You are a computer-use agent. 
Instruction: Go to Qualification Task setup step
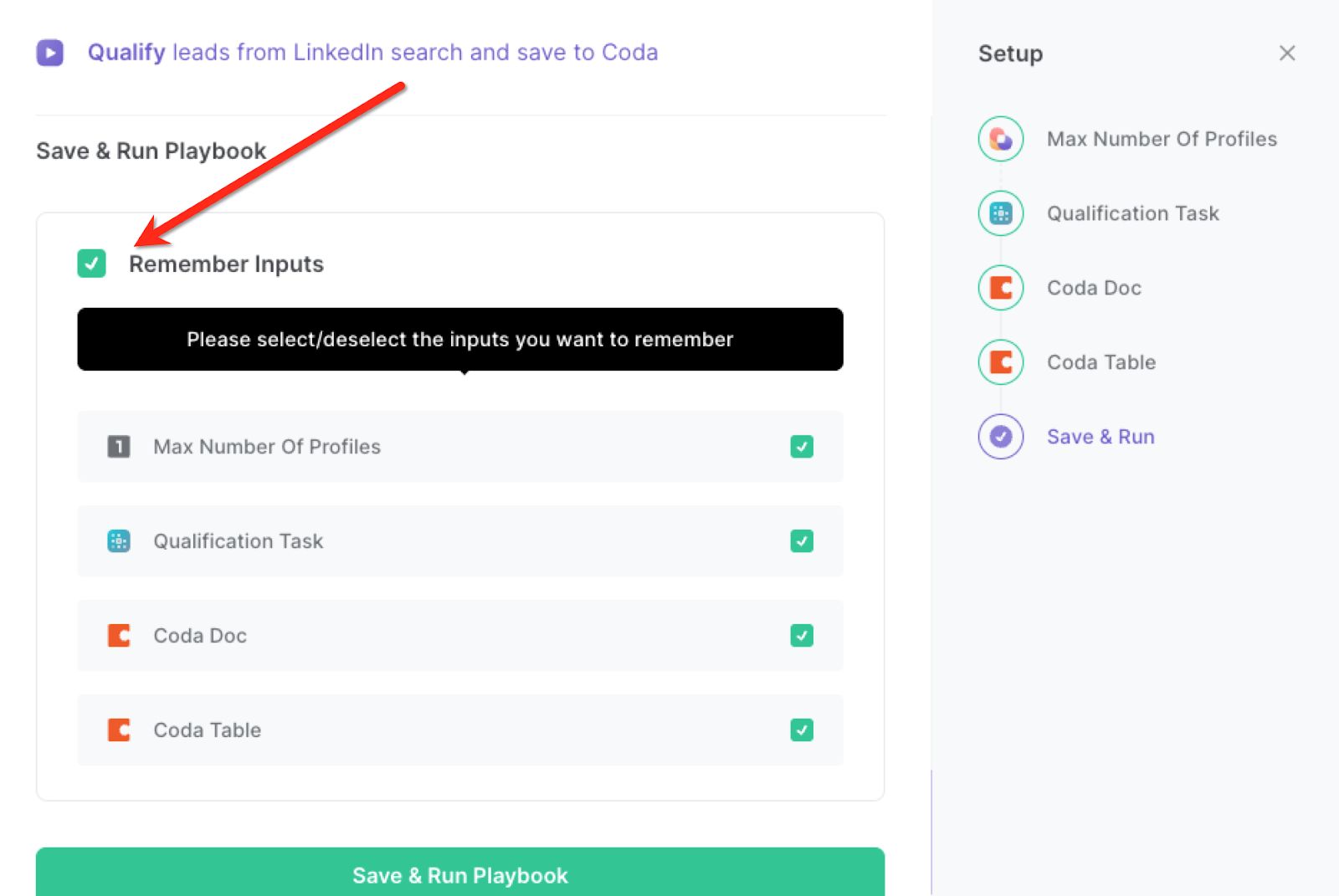pos(1133,213)
